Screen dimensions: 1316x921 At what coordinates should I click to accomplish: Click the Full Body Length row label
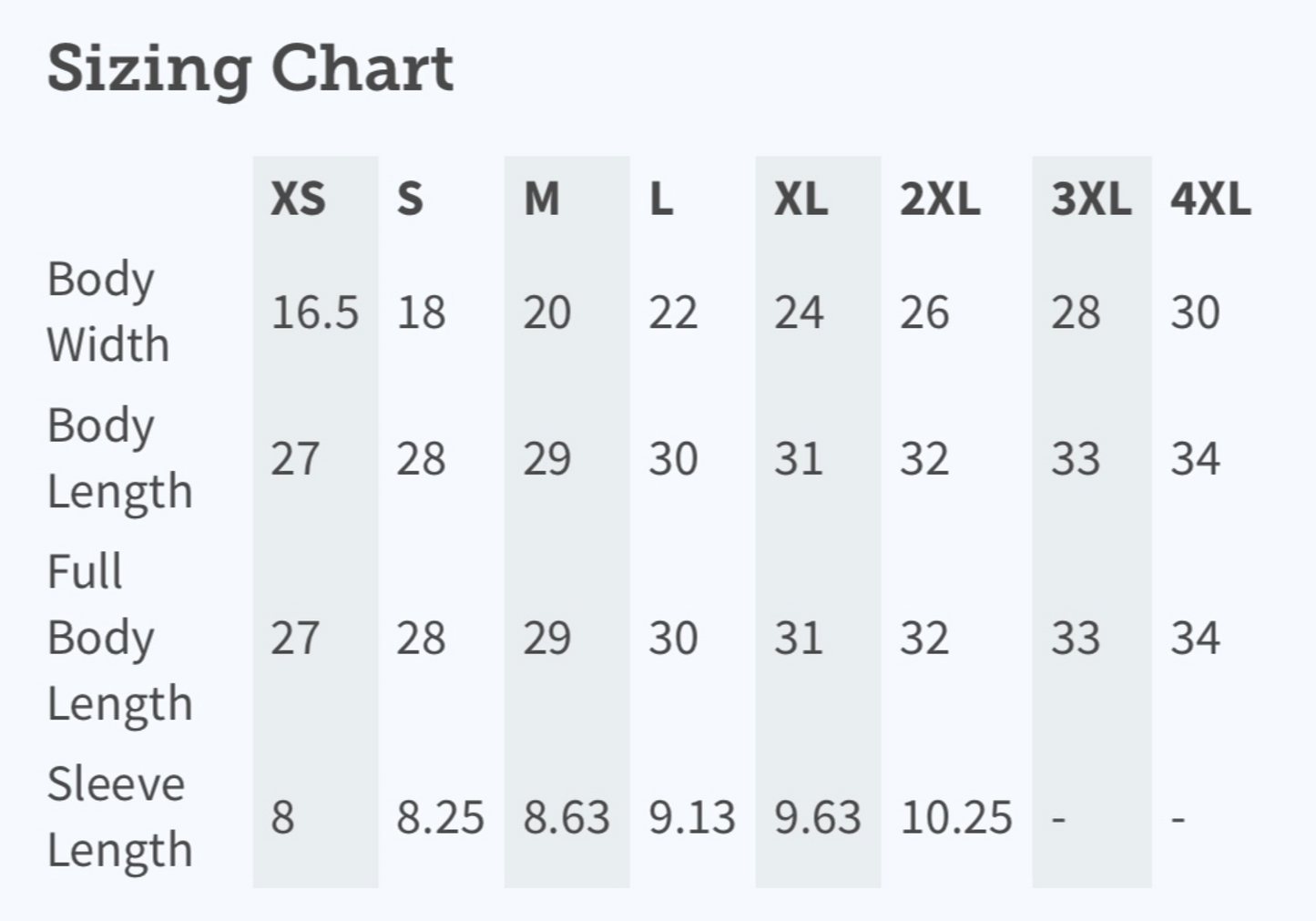[119, 637]
